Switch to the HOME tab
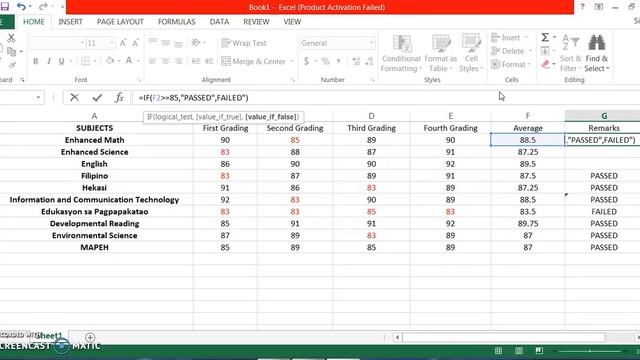Image resolution: width=640 pixels, height=360 pixels. 33,22
